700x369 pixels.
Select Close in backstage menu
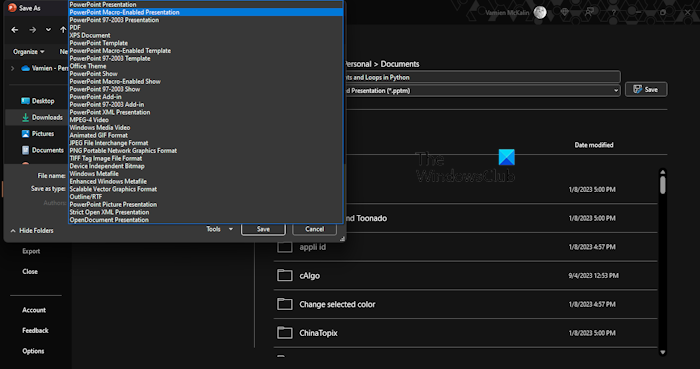click(30, 272)
